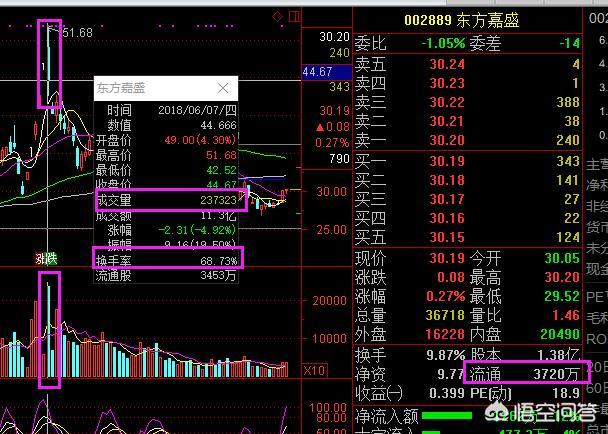Click the 卖二 price 30.21
608x434 pixels.
point(447,121)
